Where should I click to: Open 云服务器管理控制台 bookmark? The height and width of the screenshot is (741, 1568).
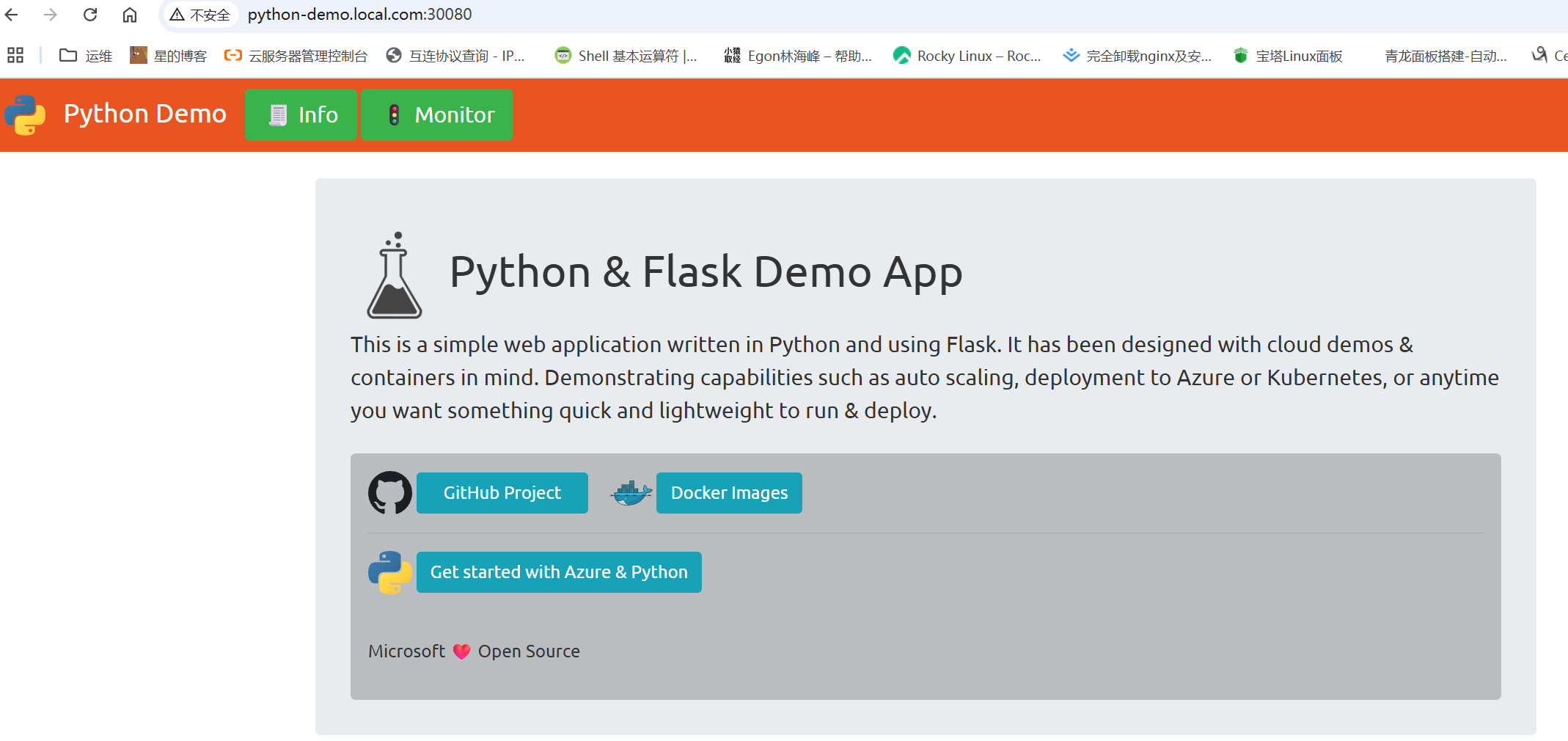click(296, 56)
